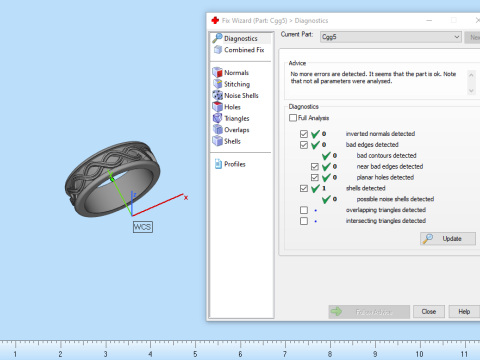
Task: Select the ring model in the viewport
Action: tap(112, 178)
